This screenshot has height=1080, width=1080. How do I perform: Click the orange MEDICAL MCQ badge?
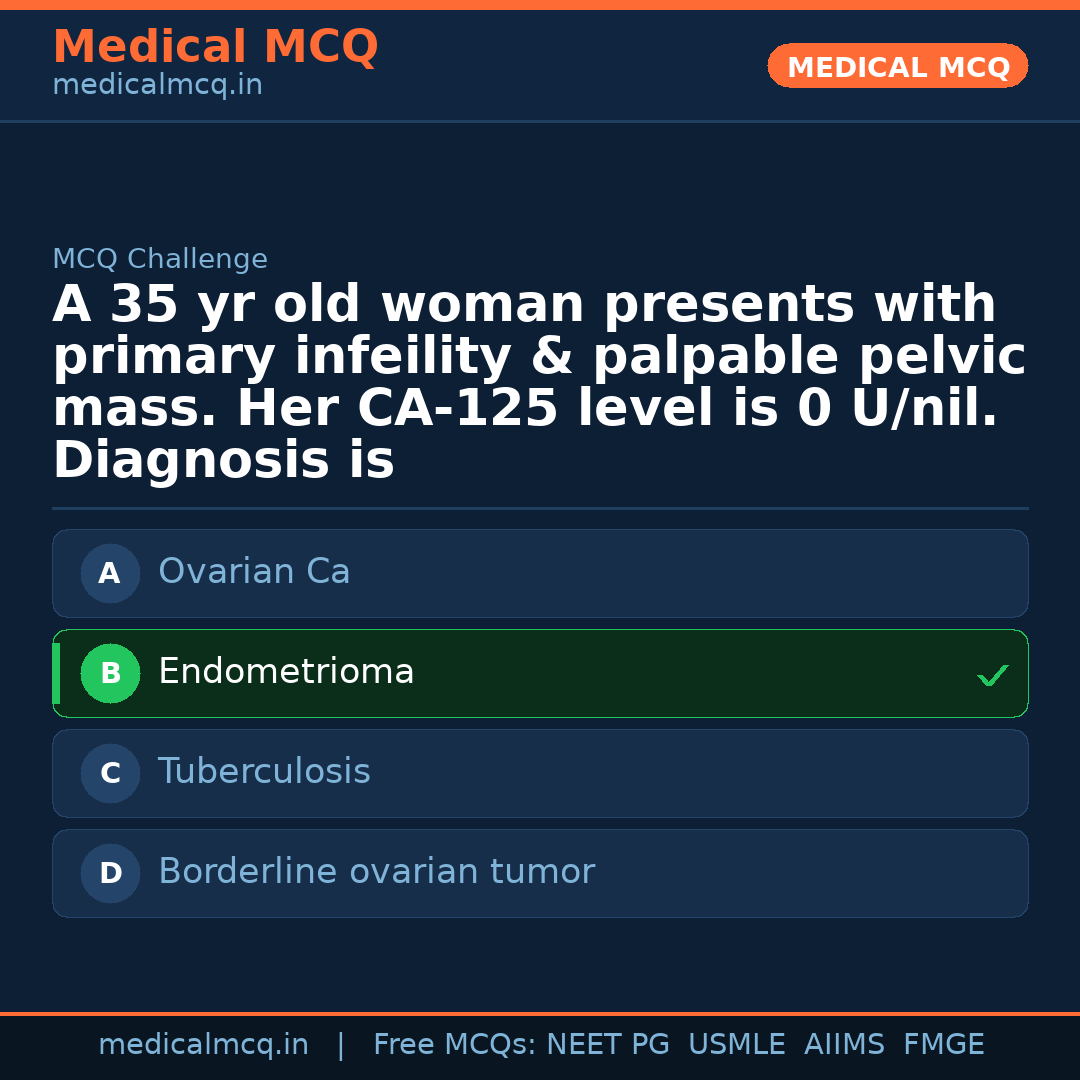(x=897, y=66)
